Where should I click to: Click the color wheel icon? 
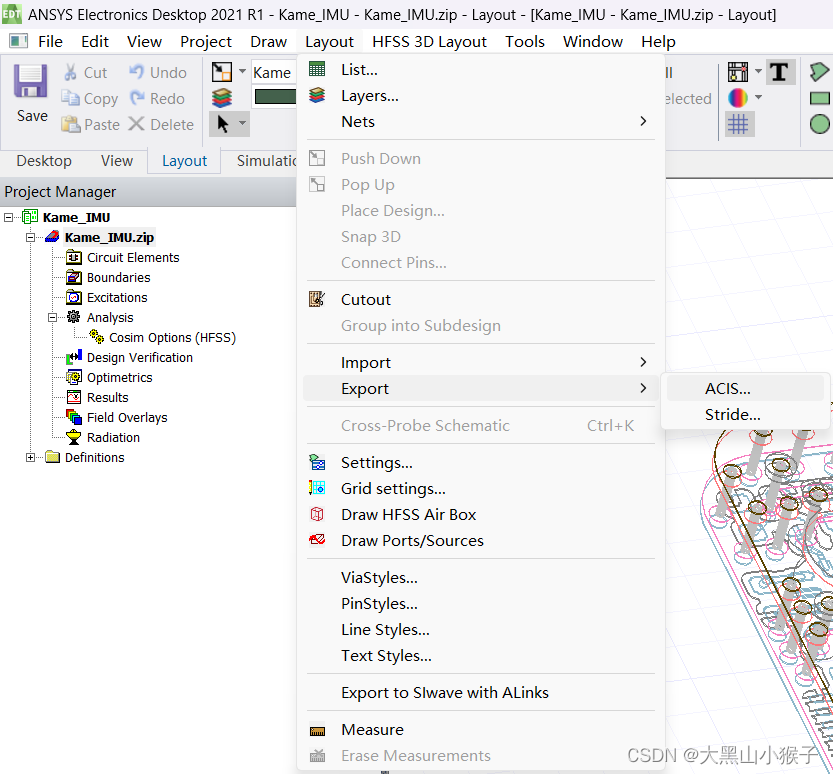[737, 98]
